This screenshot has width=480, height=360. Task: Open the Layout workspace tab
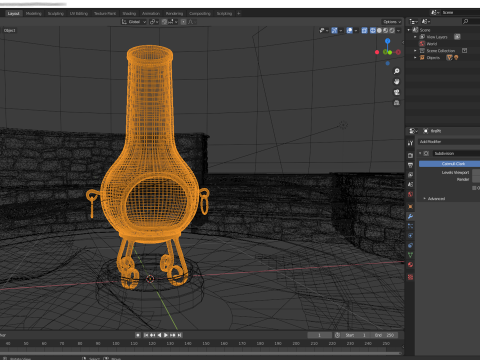click(14, 13)
